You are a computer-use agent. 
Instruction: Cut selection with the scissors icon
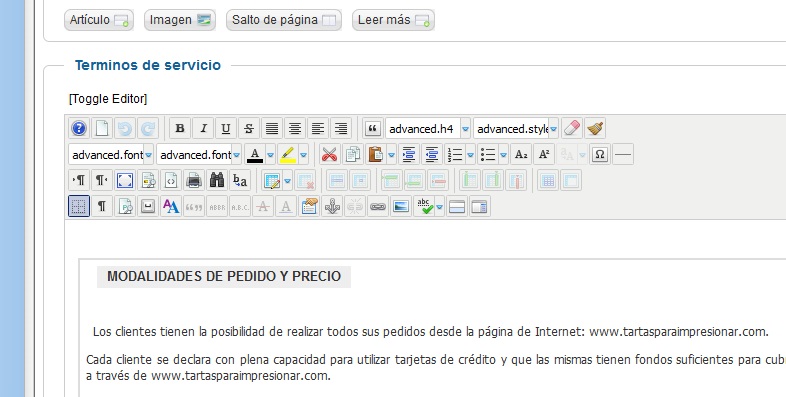[x=329, y=154]
